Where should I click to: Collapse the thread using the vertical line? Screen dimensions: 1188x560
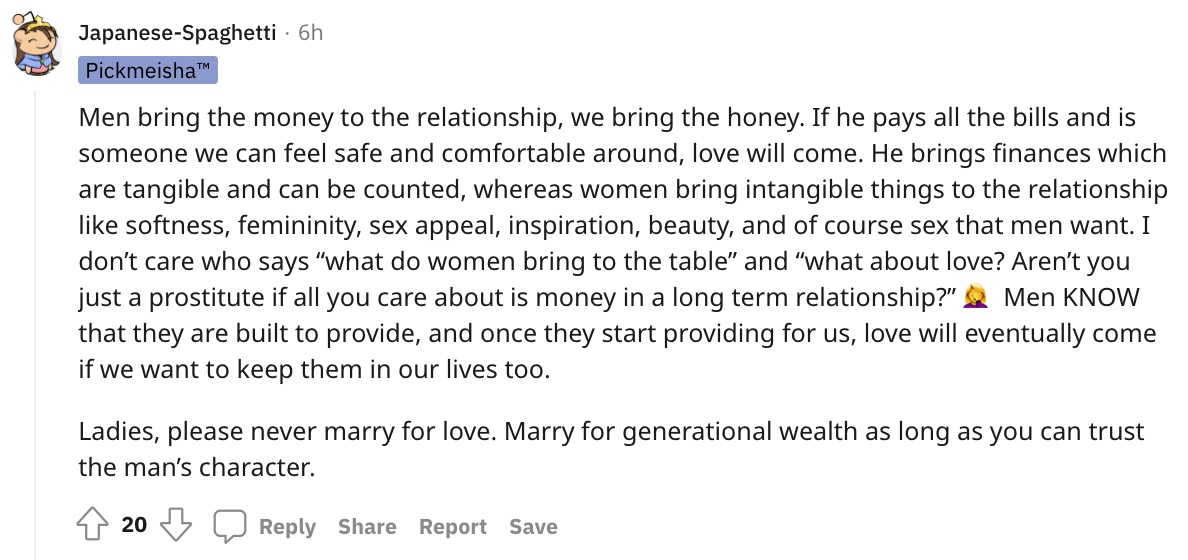click(35, 324)
